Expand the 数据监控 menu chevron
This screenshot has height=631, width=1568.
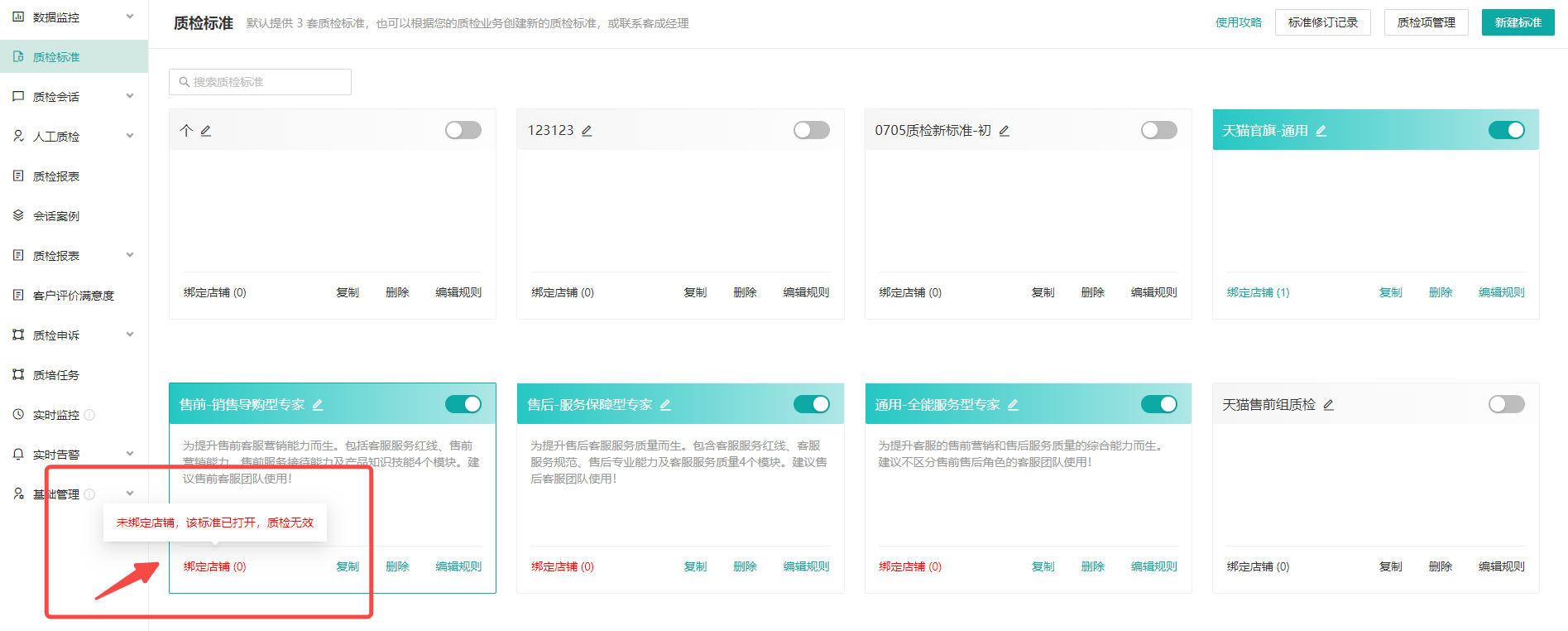pos(130,17)
